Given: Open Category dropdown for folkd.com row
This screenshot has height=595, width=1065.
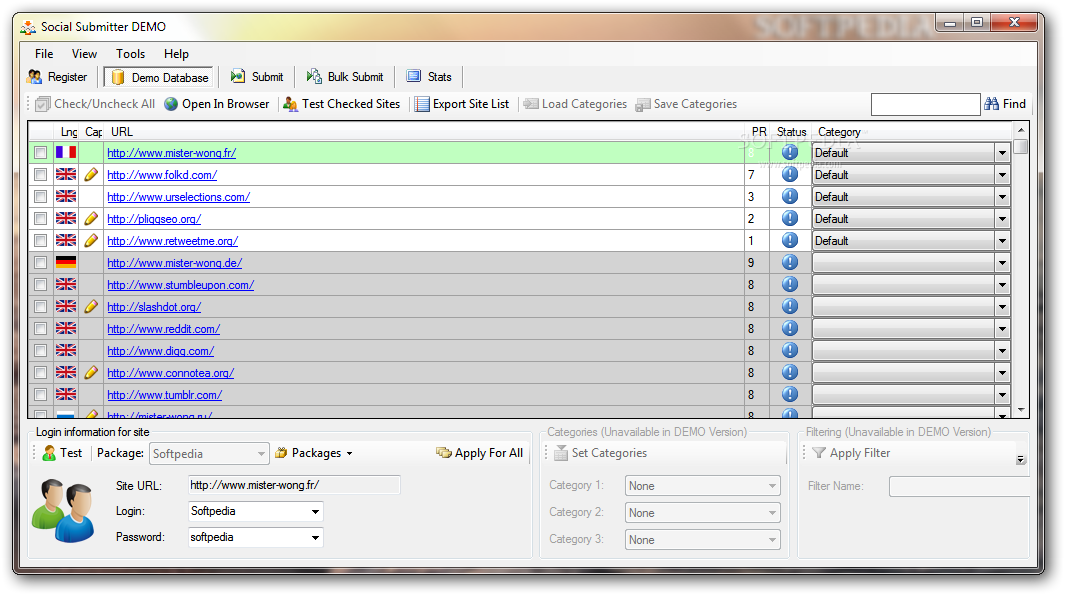Looking at the screenshot, I should (x=1003, y=175).
